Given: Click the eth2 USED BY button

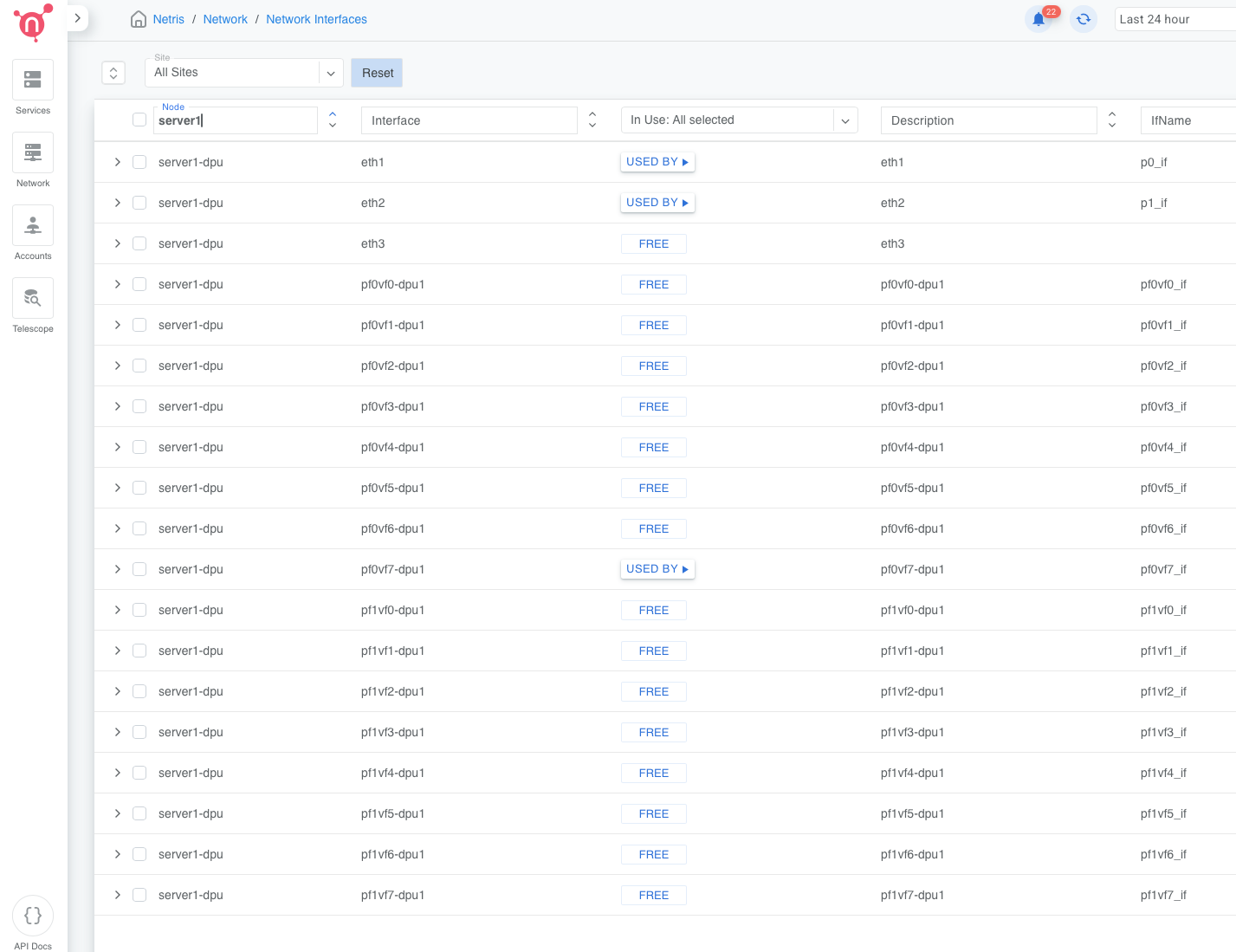Looking at the screenshot, I should tap(657, 203).
